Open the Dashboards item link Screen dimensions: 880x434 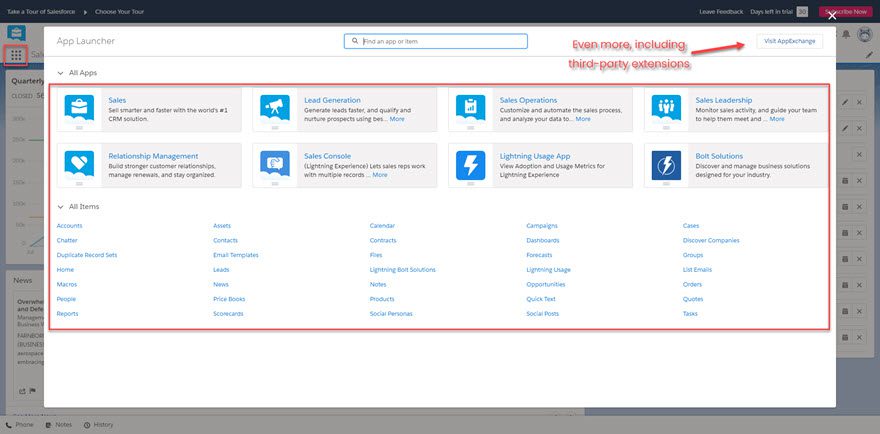tap(543, 240)
